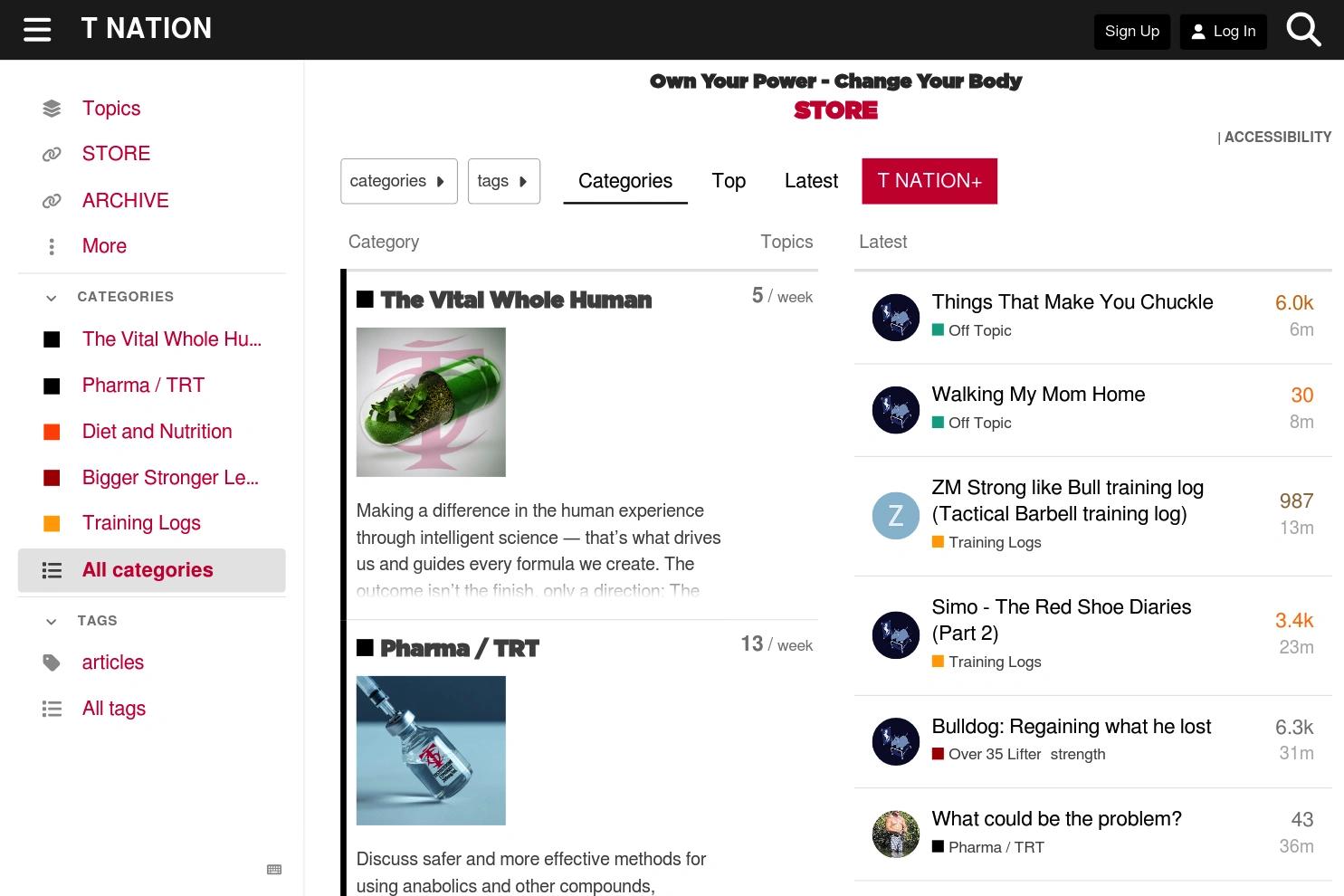Open the ACCESSIBILITY link
1344x896 pixels.
[1278, 138]
